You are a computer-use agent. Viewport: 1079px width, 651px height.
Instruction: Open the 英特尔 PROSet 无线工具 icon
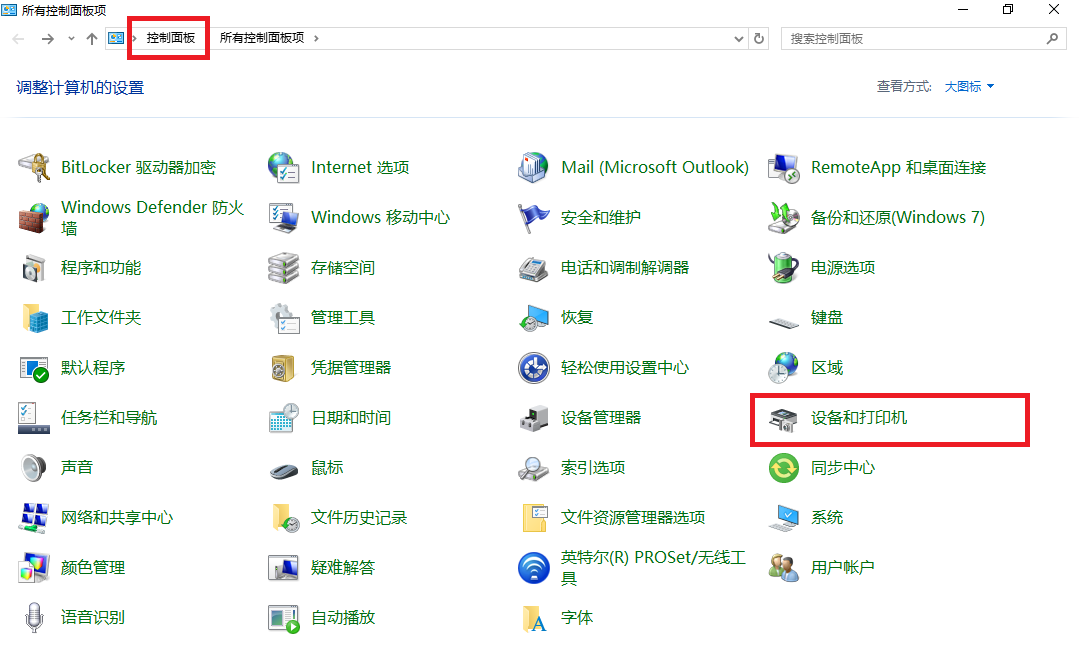coord(534,567)
